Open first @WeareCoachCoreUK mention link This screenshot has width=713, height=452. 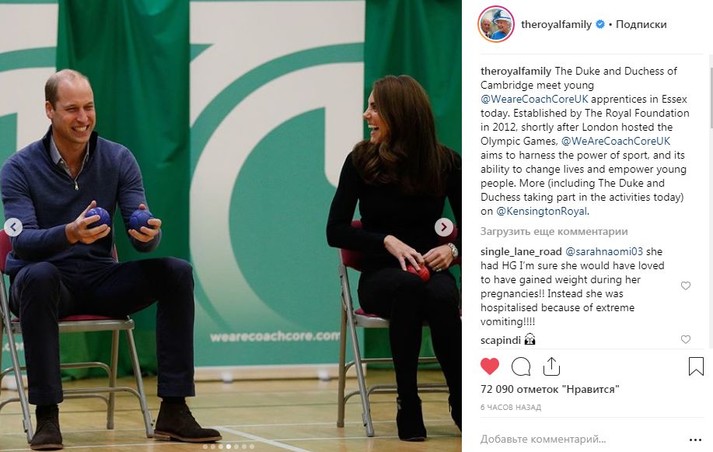534,99
